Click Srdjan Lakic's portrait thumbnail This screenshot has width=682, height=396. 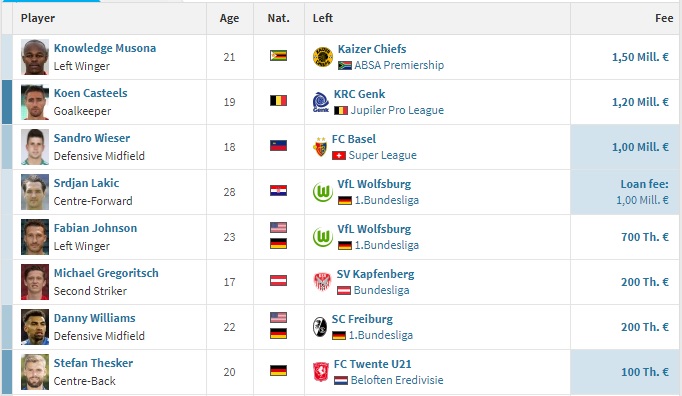pos(35,192)
